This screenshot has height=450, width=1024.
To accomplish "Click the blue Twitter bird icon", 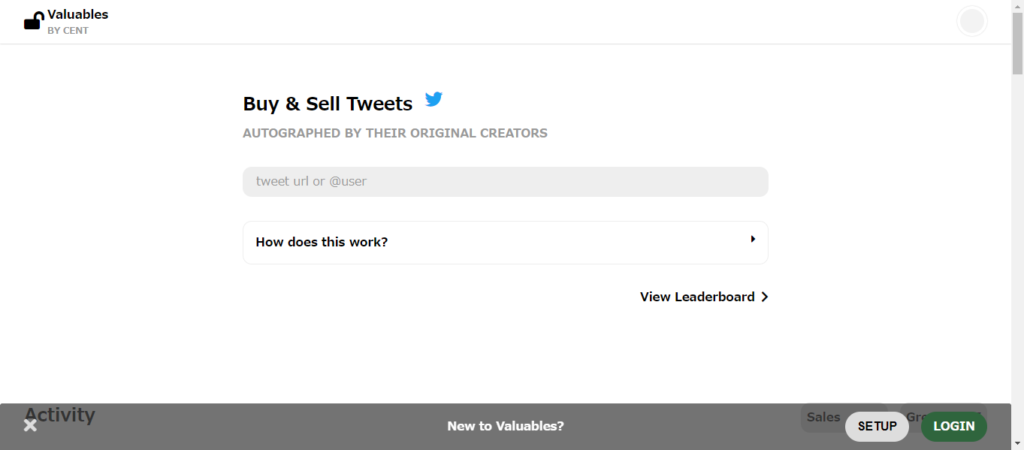I will pos(434,99).
